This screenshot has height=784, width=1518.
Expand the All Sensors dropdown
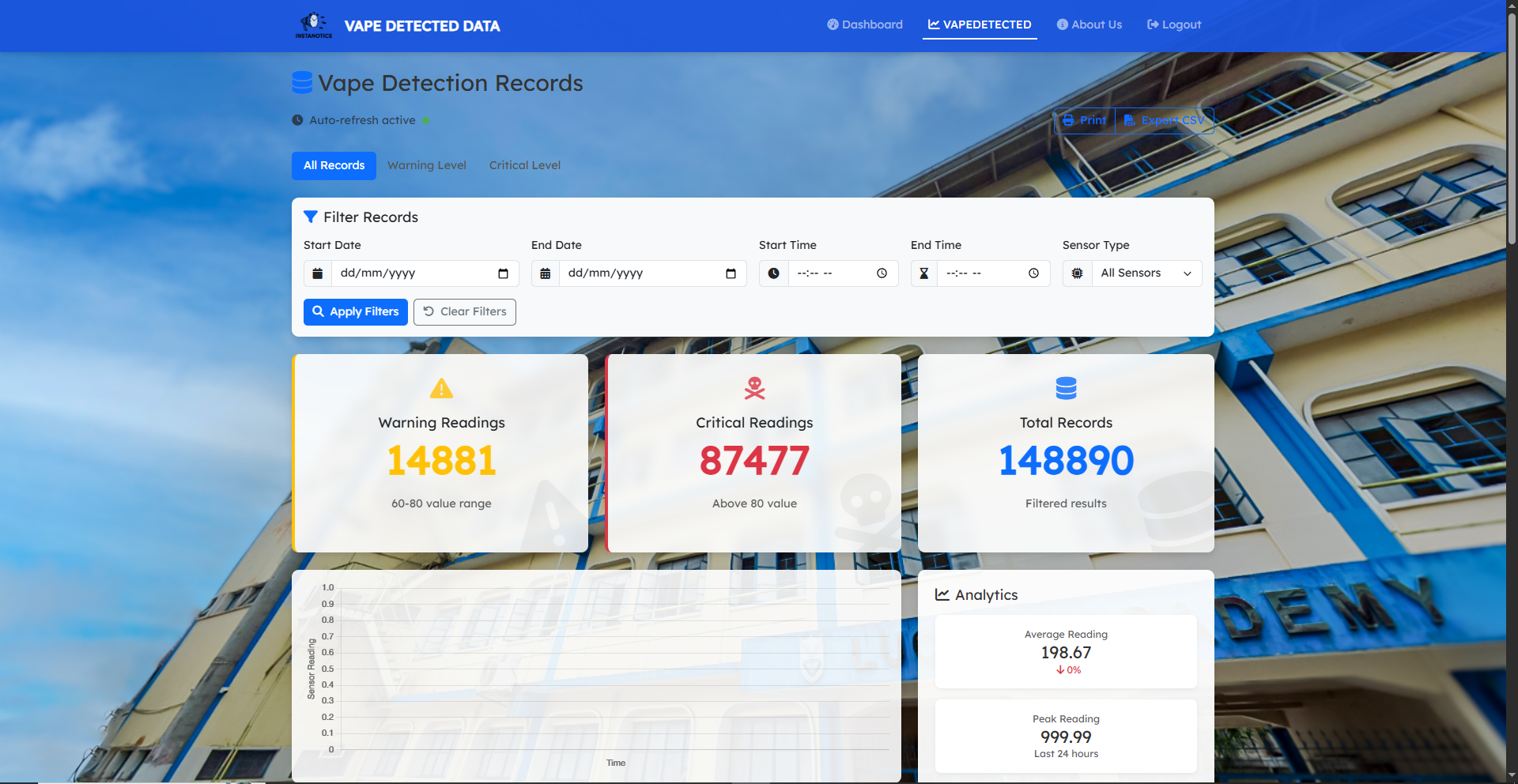click(1146, 273)
